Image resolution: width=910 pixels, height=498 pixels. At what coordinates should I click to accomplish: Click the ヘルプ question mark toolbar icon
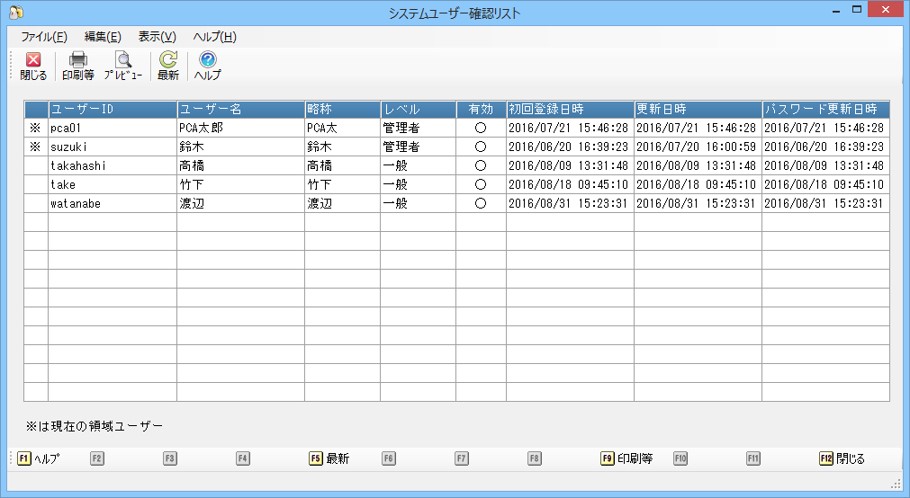207,66
